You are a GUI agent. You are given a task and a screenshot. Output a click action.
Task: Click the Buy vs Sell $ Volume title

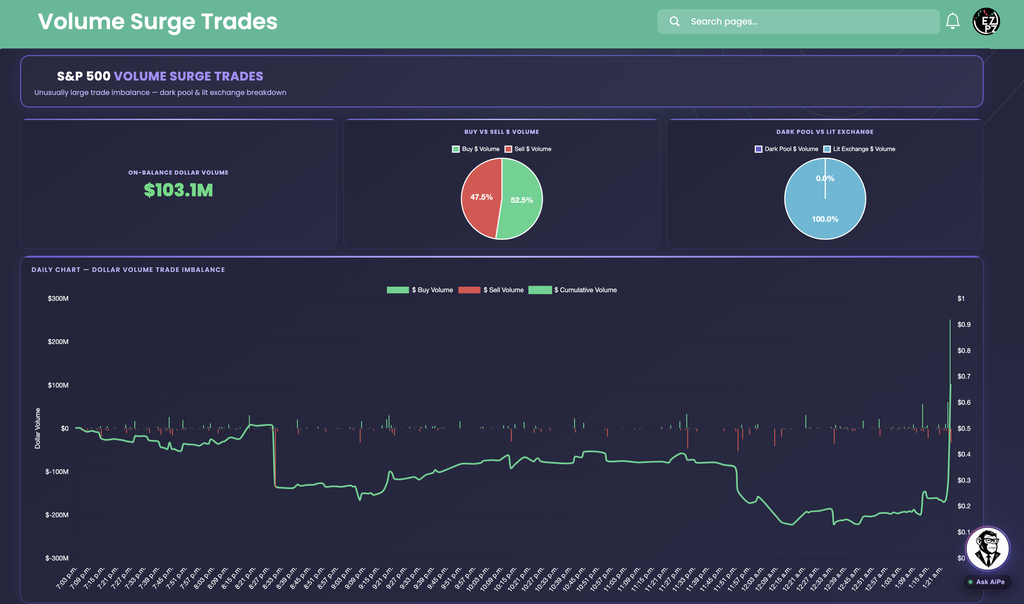tap(502, 132)
